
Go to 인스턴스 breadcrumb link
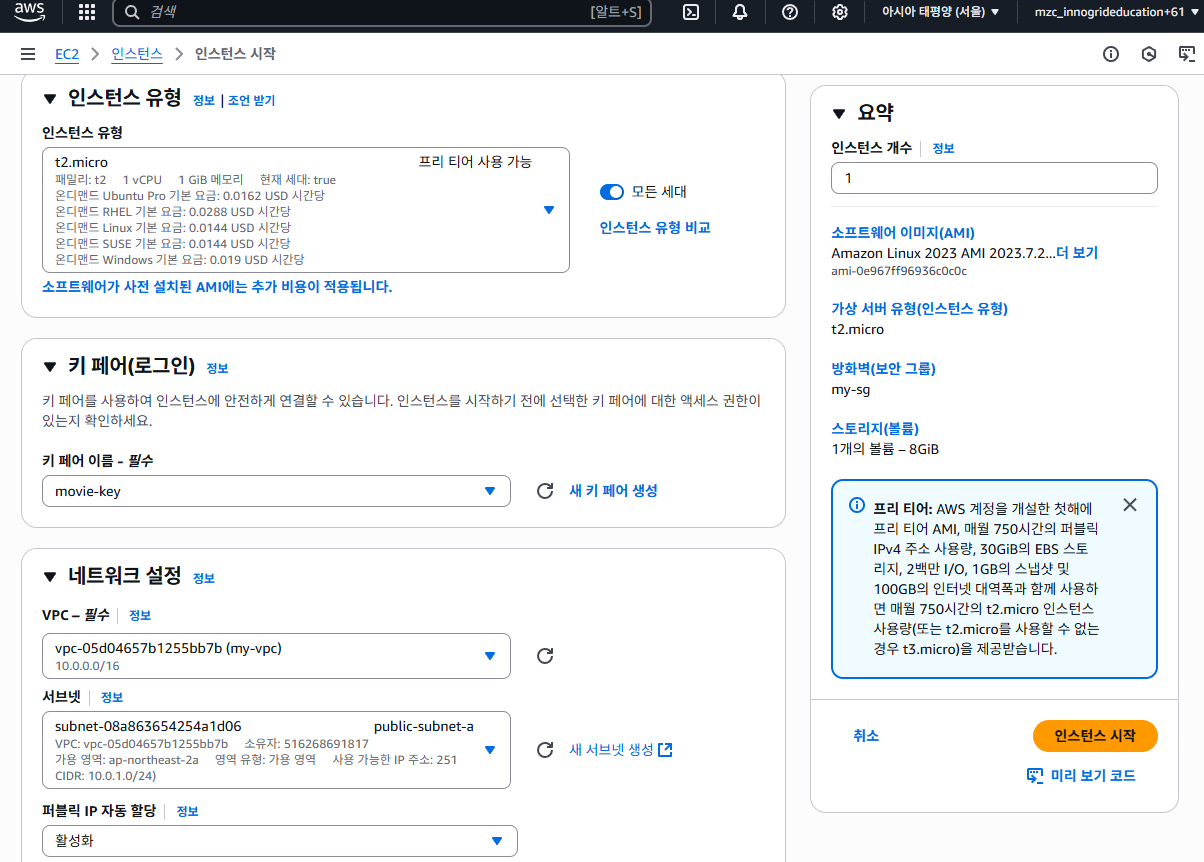[137, 54]
